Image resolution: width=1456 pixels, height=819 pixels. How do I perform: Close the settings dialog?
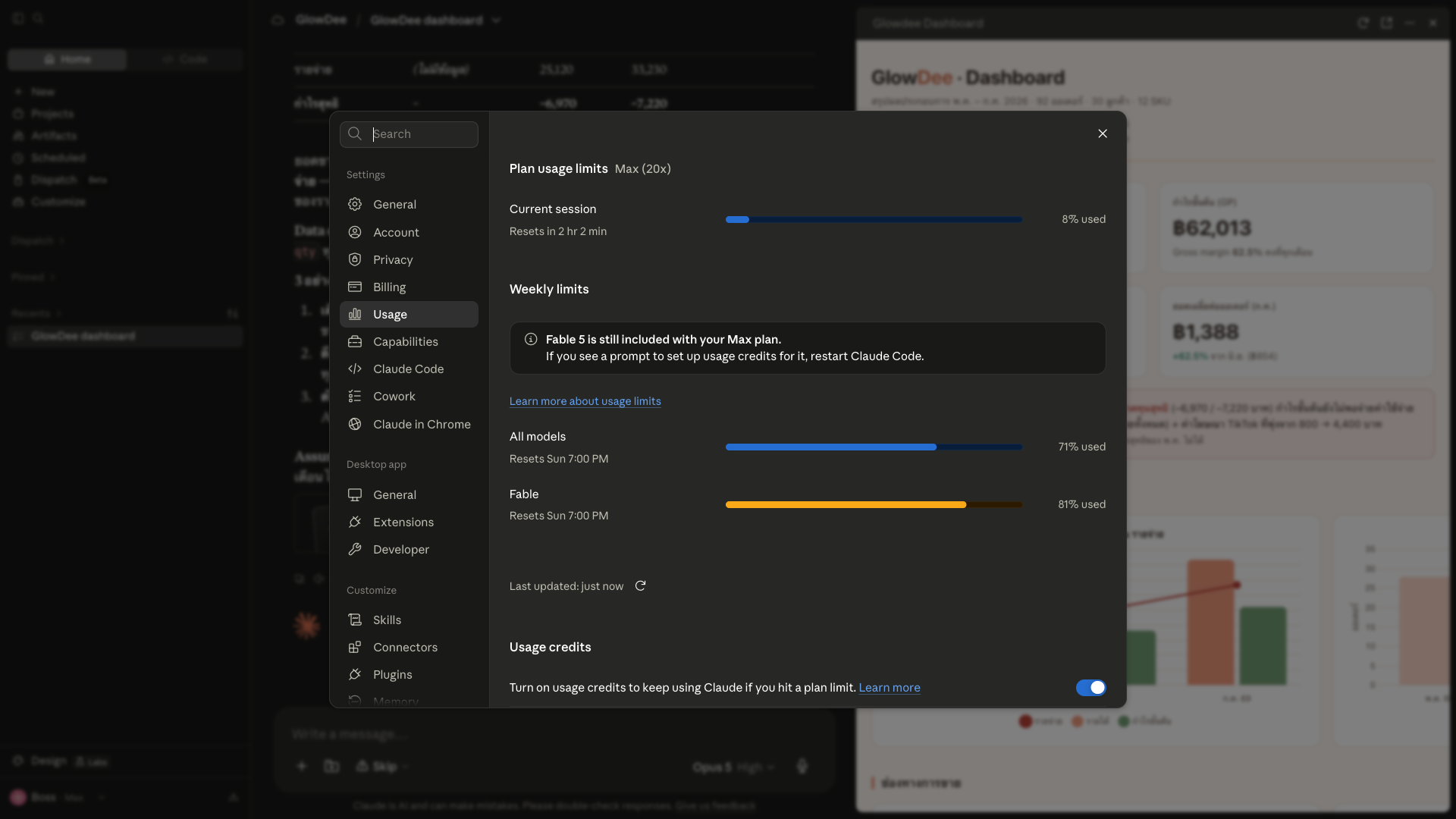coord(1103,134)
